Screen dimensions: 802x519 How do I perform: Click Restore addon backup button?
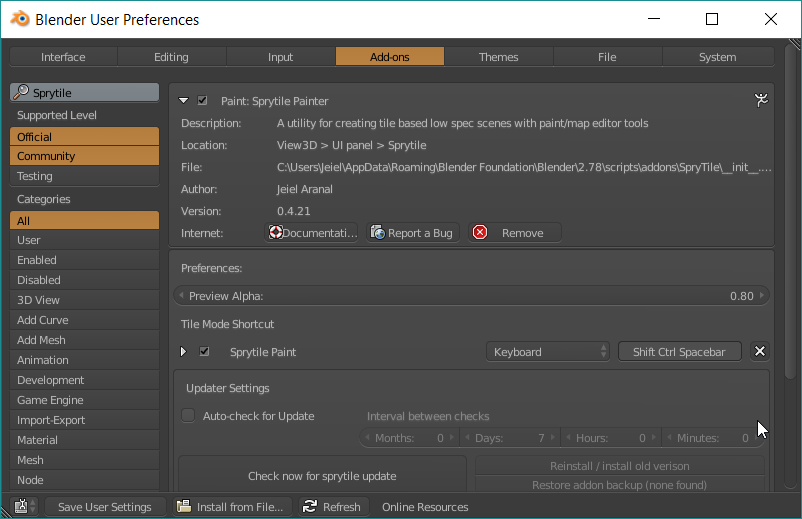619,485
